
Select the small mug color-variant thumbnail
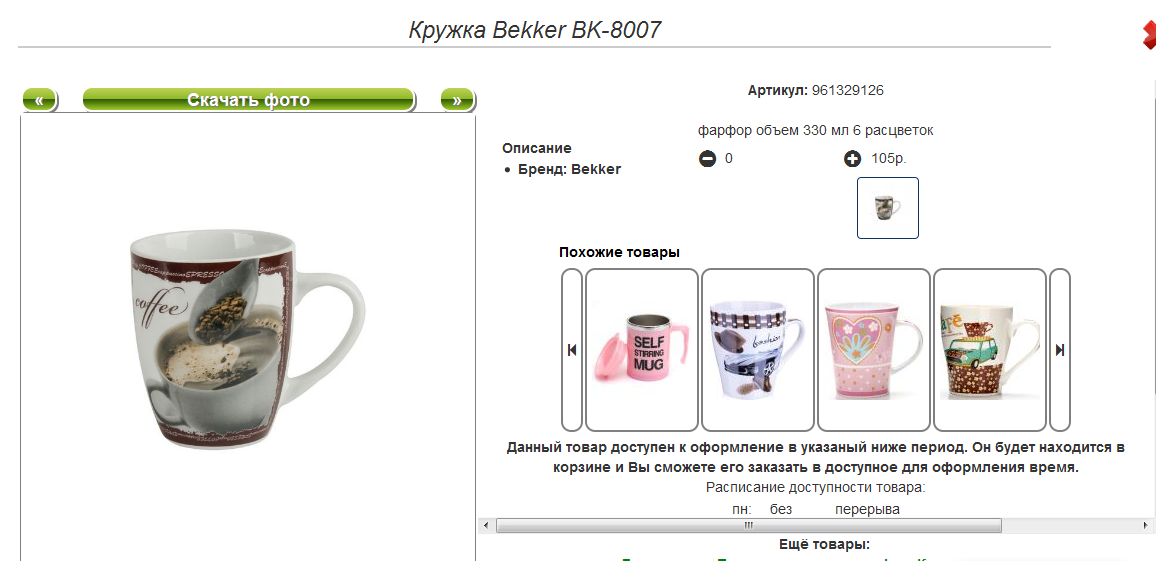pyautogui.click(x=888, y=208)
